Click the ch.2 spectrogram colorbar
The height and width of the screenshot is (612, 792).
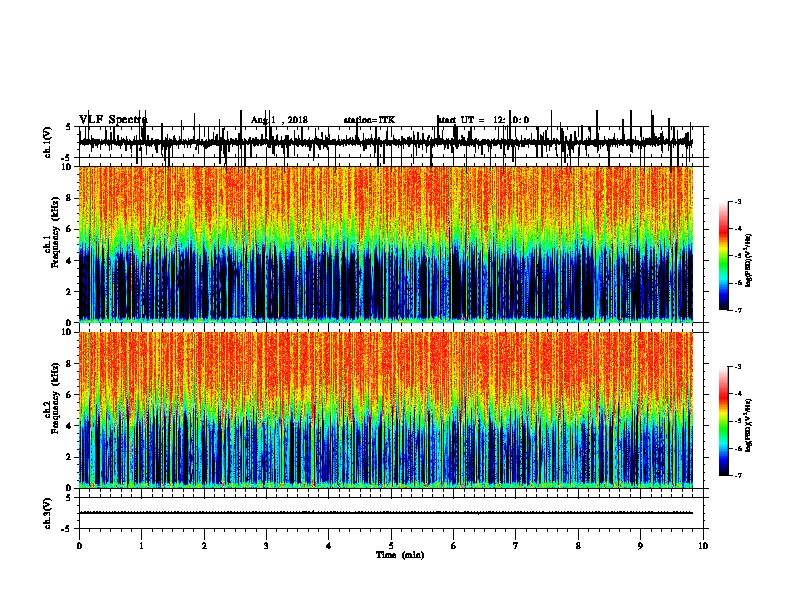point(724,421)
